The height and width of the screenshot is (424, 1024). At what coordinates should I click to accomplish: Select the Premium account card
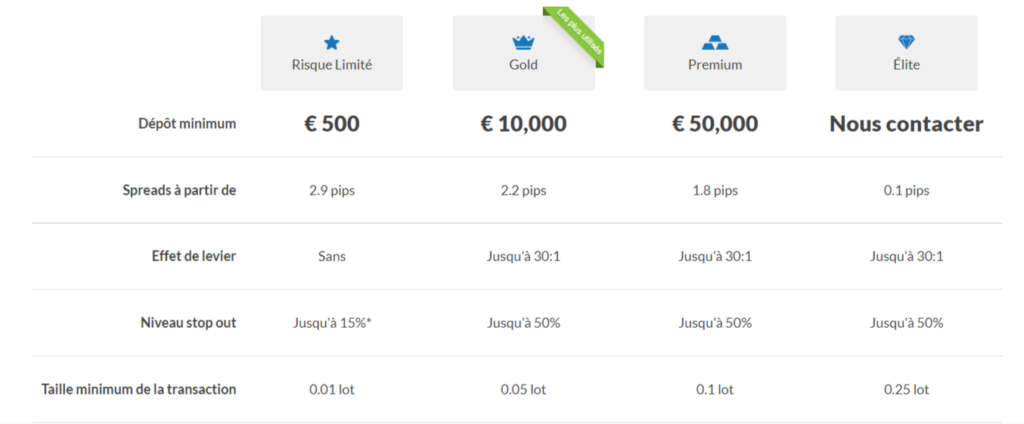[x=715, y=53]
